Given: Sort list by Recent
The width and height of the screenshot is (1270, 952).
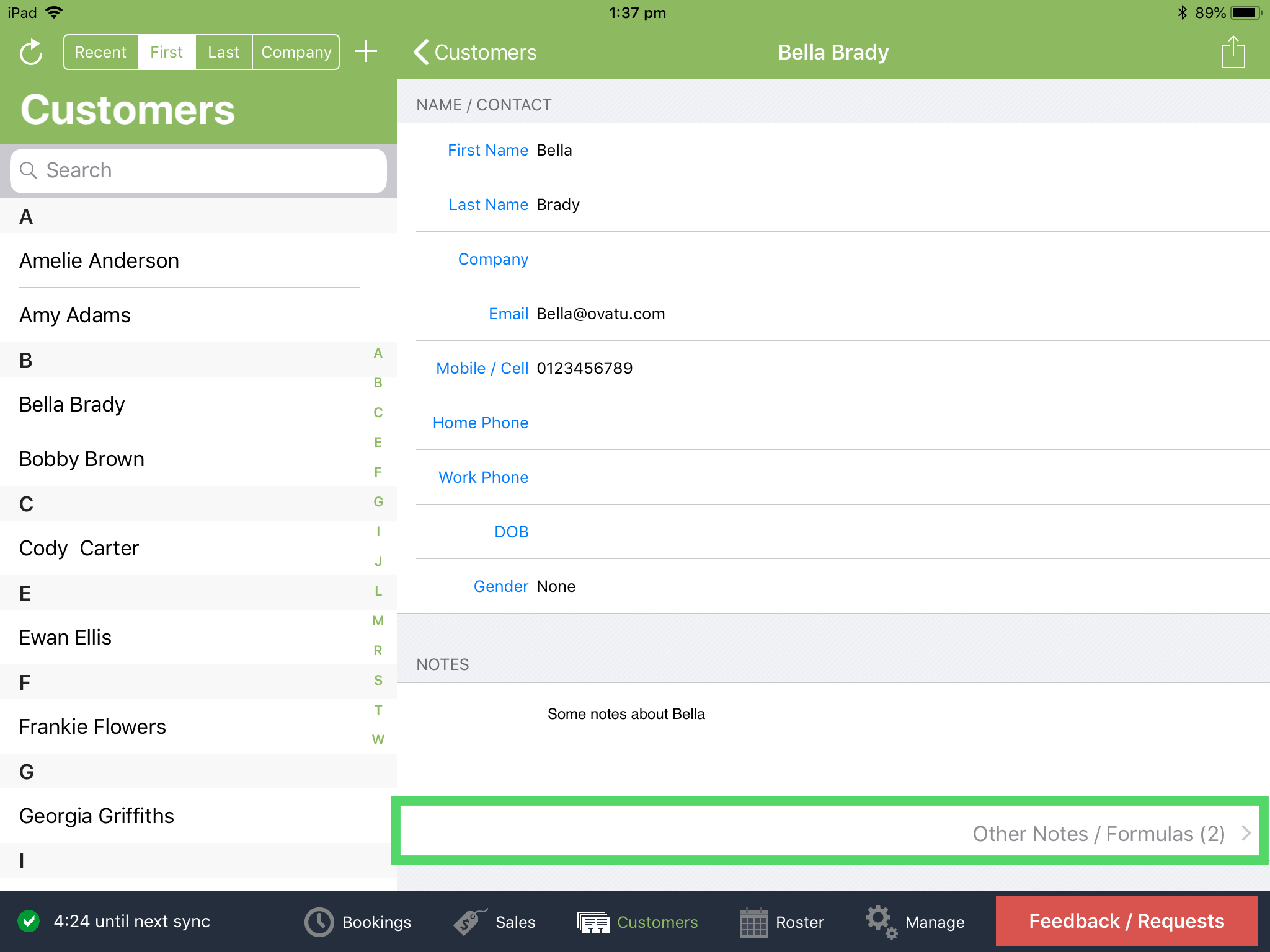Looking at the screenshot, I should point(100,52).
